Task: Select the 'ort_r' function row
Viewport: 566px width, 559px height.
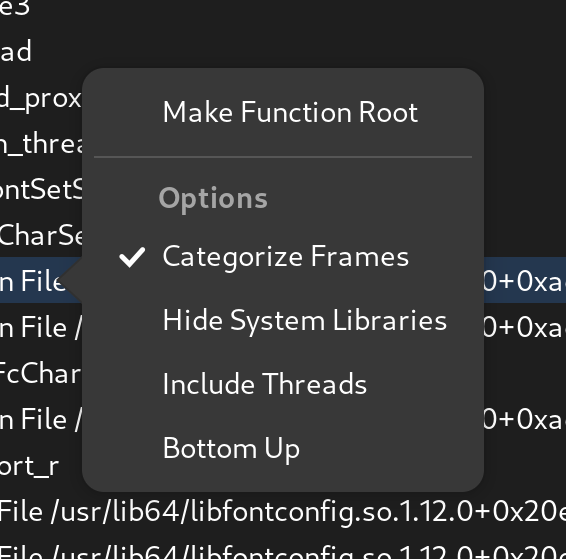Action: [40, 466]
